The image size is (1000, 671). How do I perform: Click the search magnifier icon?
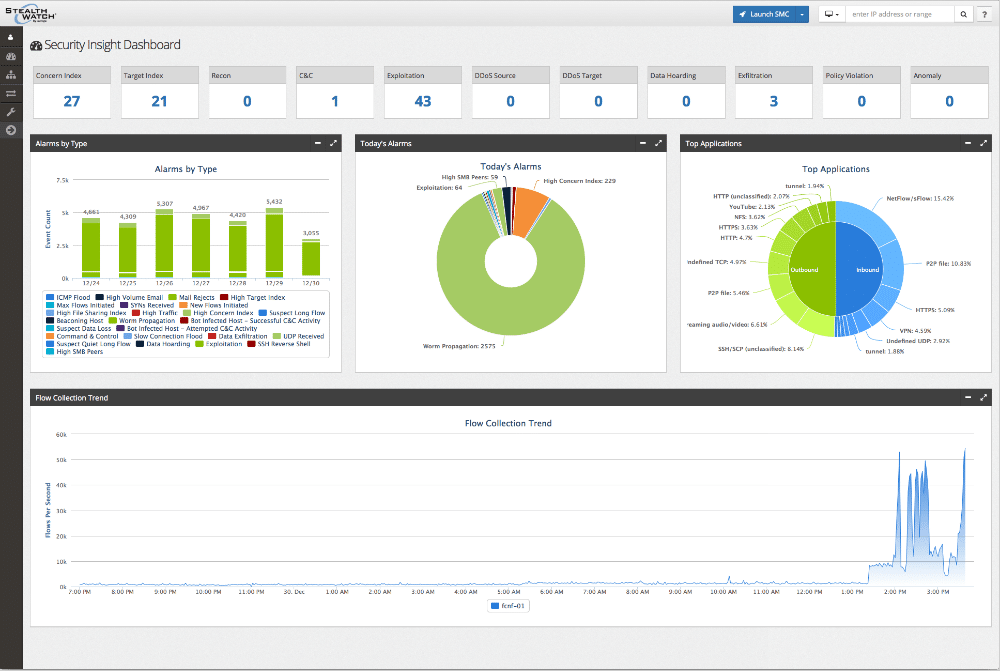[x=963, y=14]
